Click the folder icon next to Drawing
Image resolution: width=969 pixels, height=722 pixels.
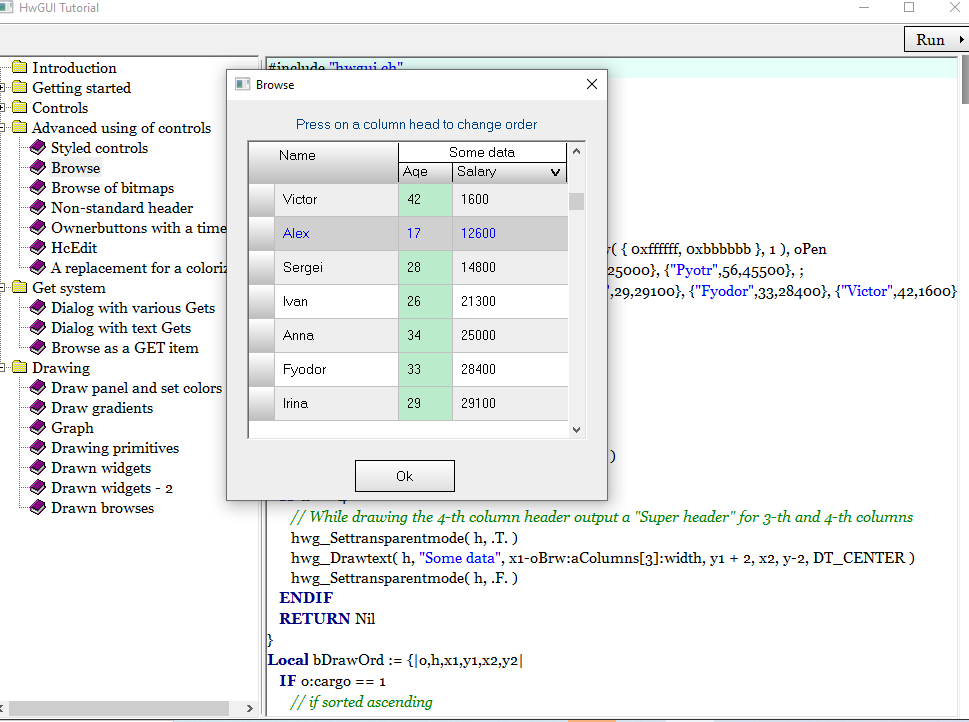19,368
